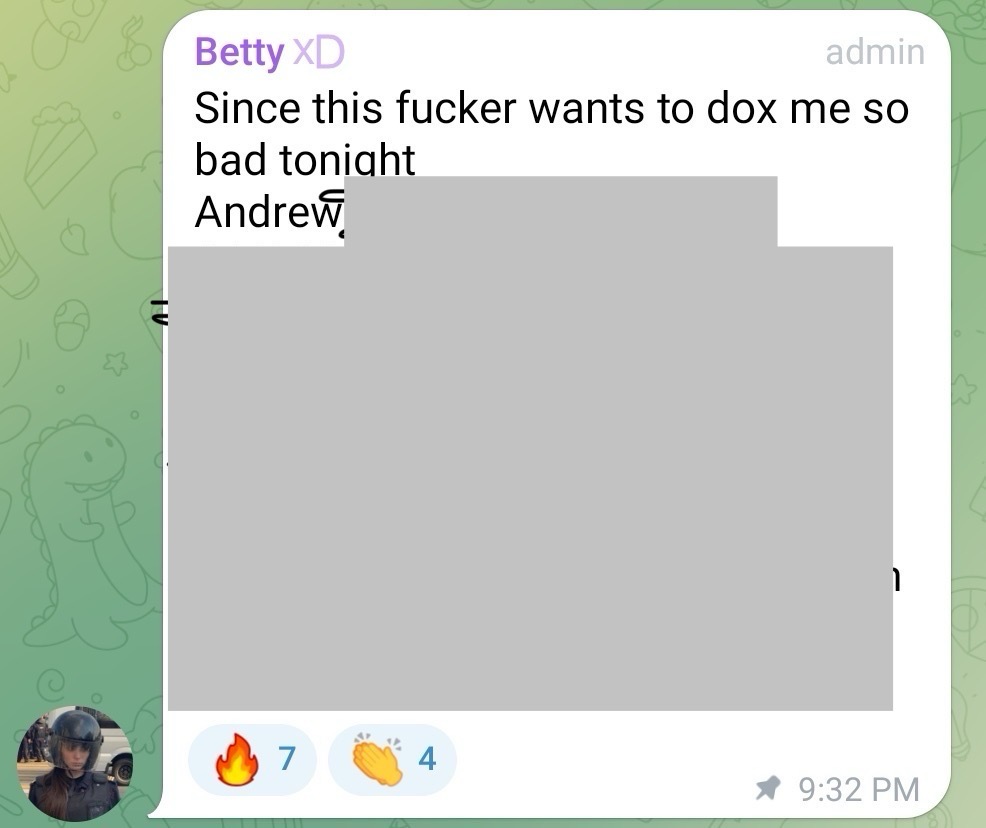The image size is (986, 828).
Task: Open the helmeted sender profile avatar
Action: [x=75, y=763]
